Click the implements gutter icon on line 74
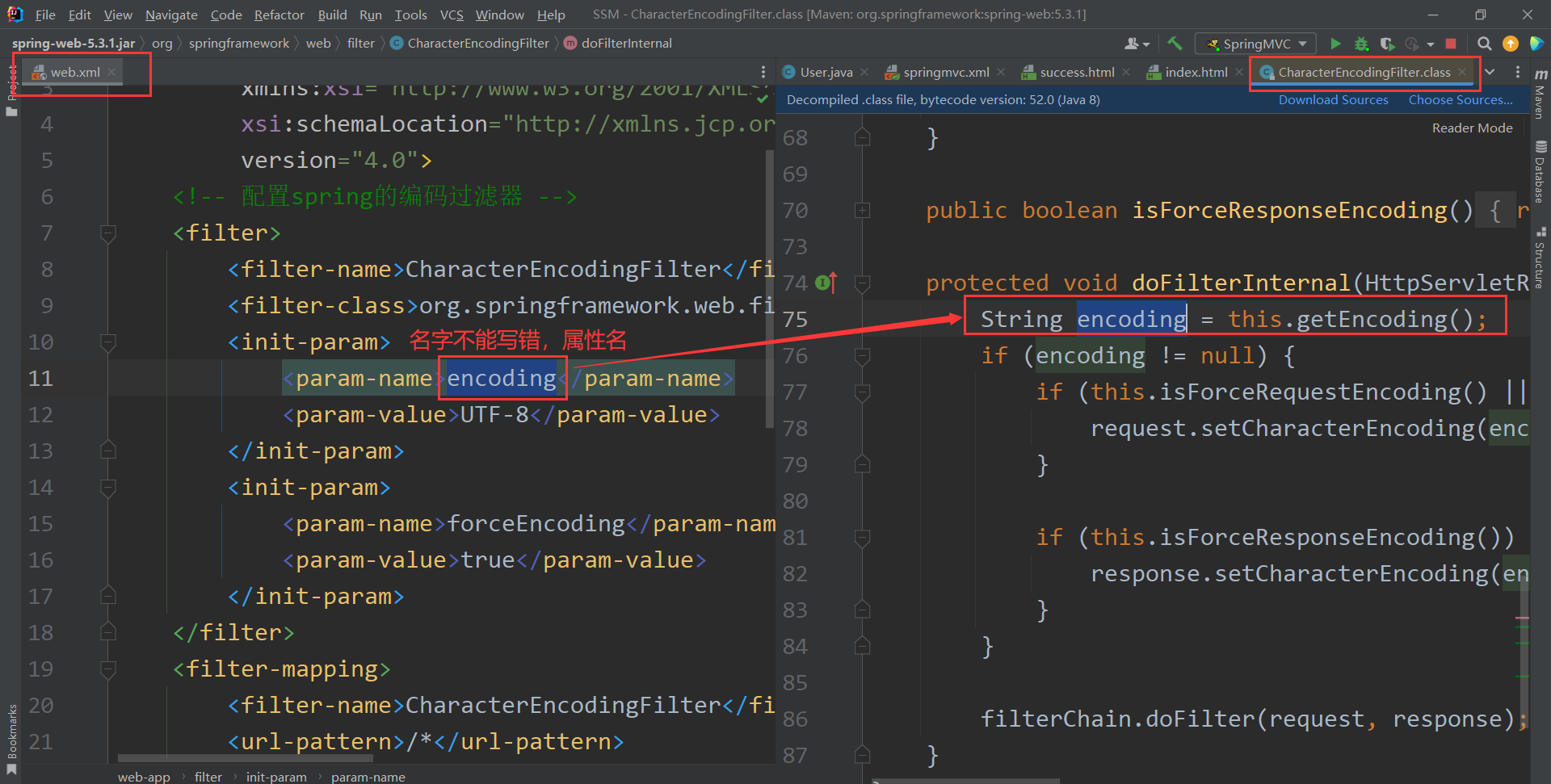The height and width of the screenshot is (784, 1551). pyautogui.click(x=826, y=283)
